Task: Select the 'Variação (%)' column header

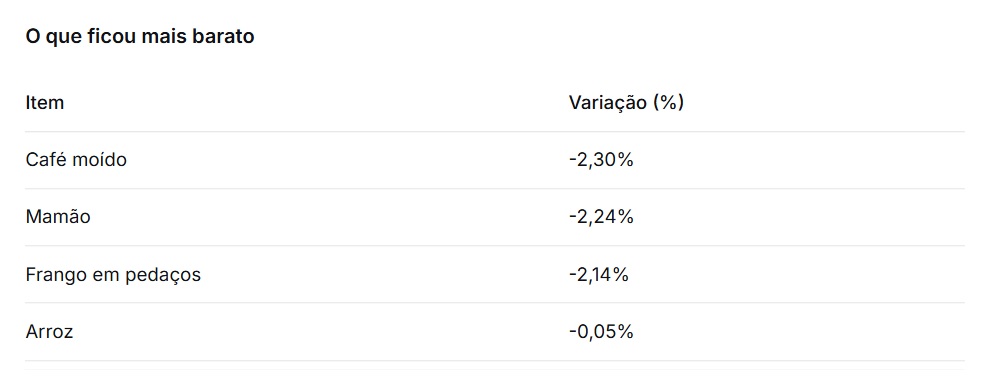Action: 626,102
